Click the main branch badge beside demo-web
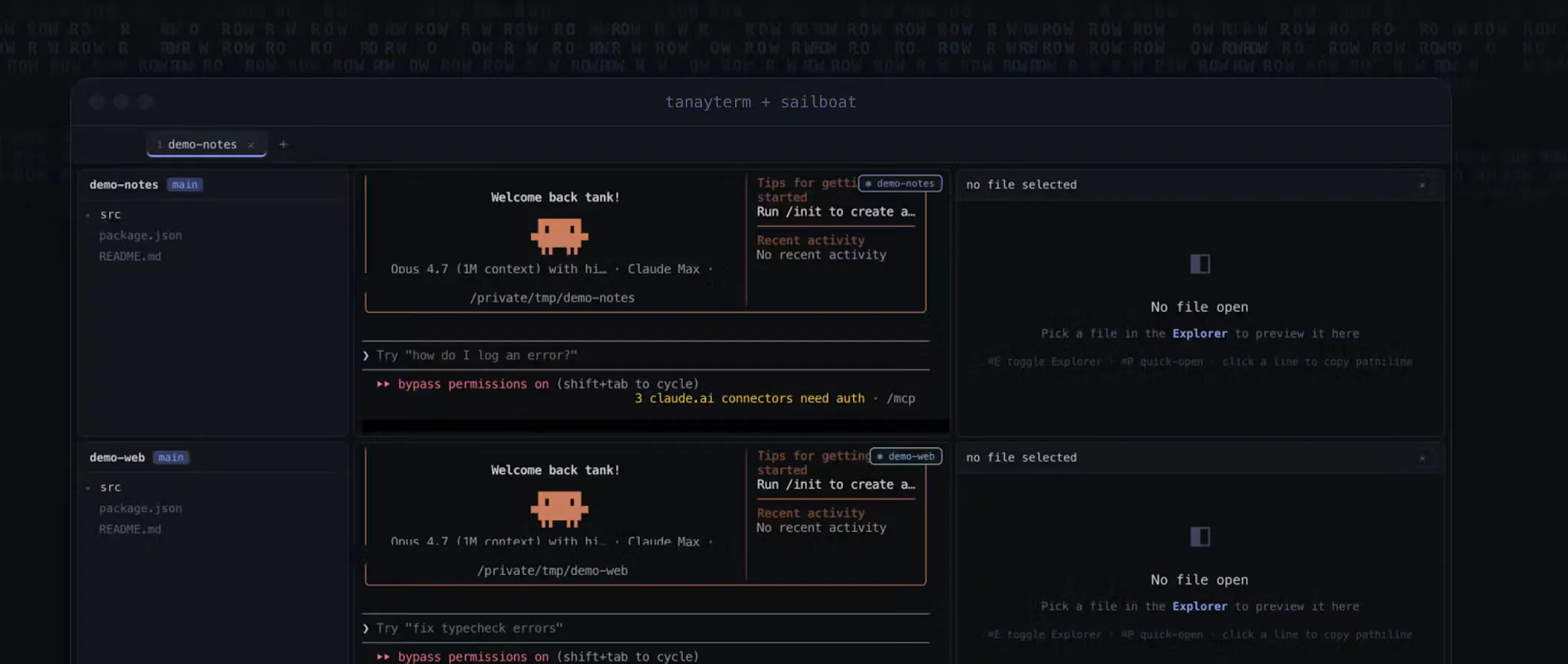The height and width of the screenshot is (664, 1568). [171, 458]
